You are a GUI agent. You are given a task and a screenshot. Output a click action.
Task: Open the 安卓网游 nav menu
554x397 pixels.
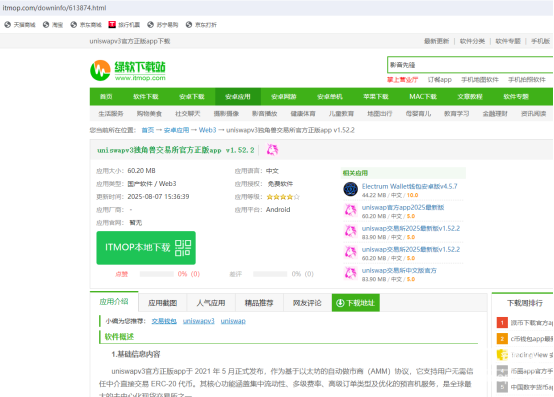pos(284,96)
